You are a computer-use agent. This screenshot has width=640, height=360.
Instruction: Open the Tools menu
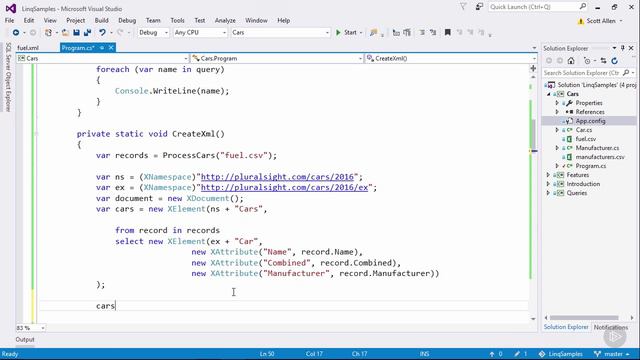tap(177, 20)
